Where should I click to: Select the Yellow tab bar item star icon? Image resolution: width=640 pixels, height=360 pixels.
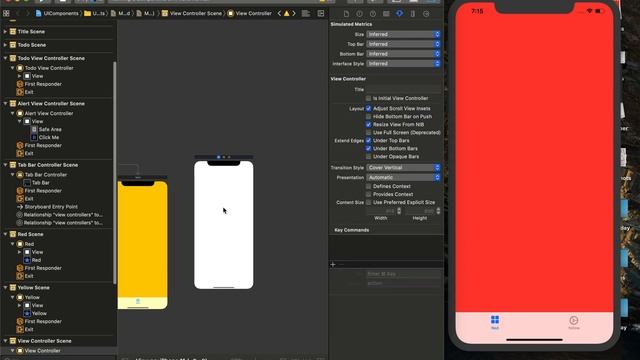pyautogui.click(x=27, y=313)
